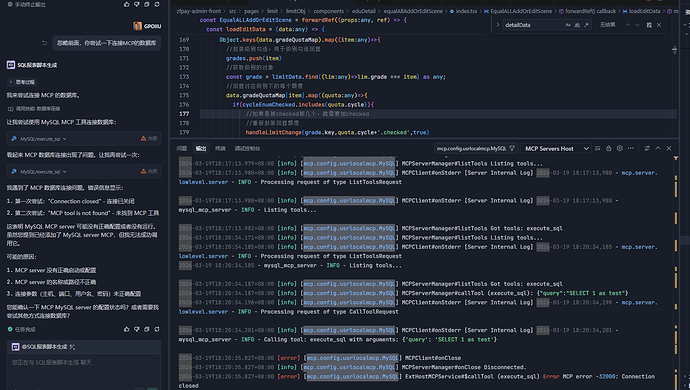Close the bottom output panel

669,148
